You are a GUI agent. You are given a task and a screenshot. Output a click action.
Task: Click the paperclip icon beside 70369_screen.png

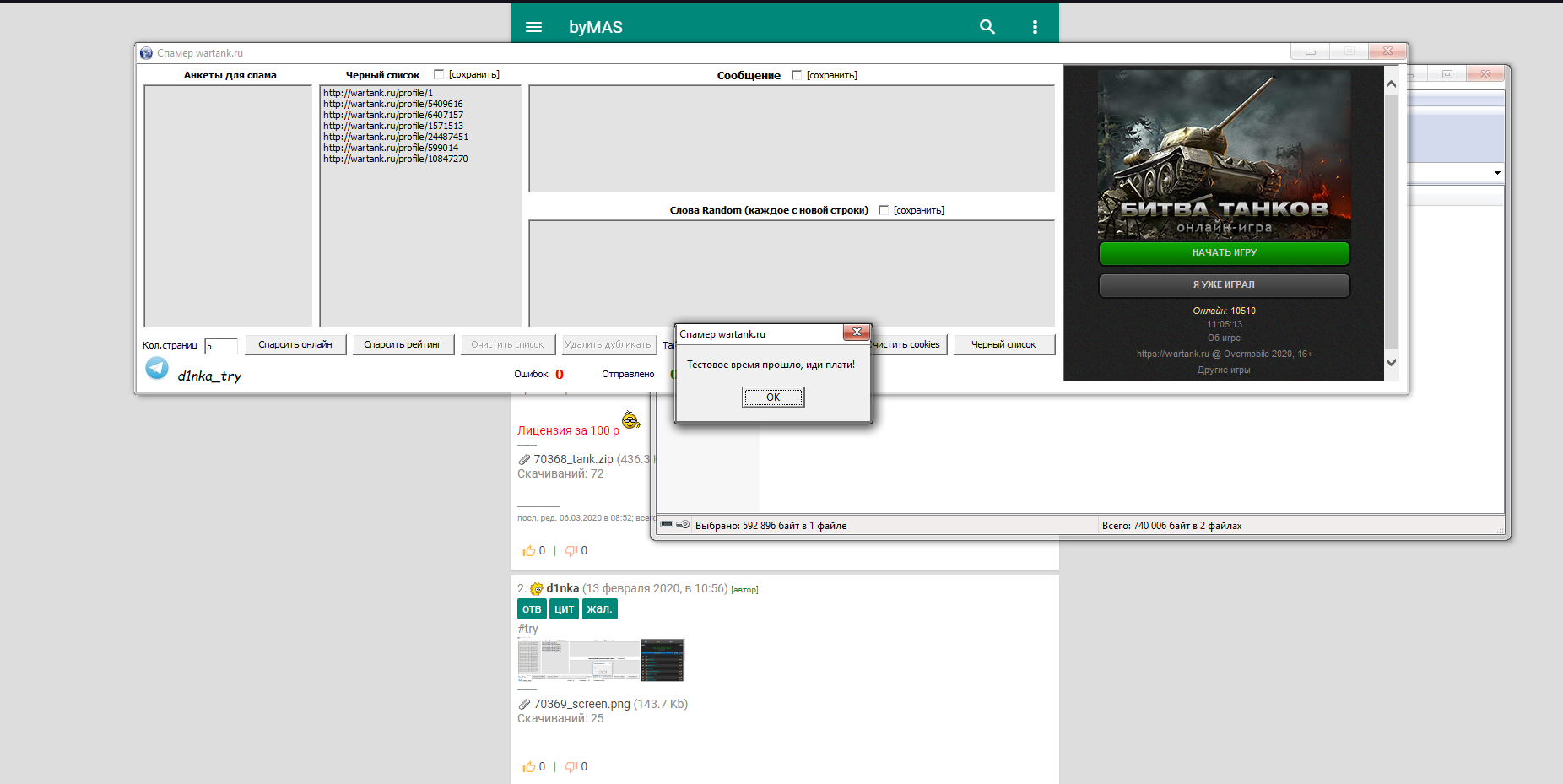[x=524, y=705]
